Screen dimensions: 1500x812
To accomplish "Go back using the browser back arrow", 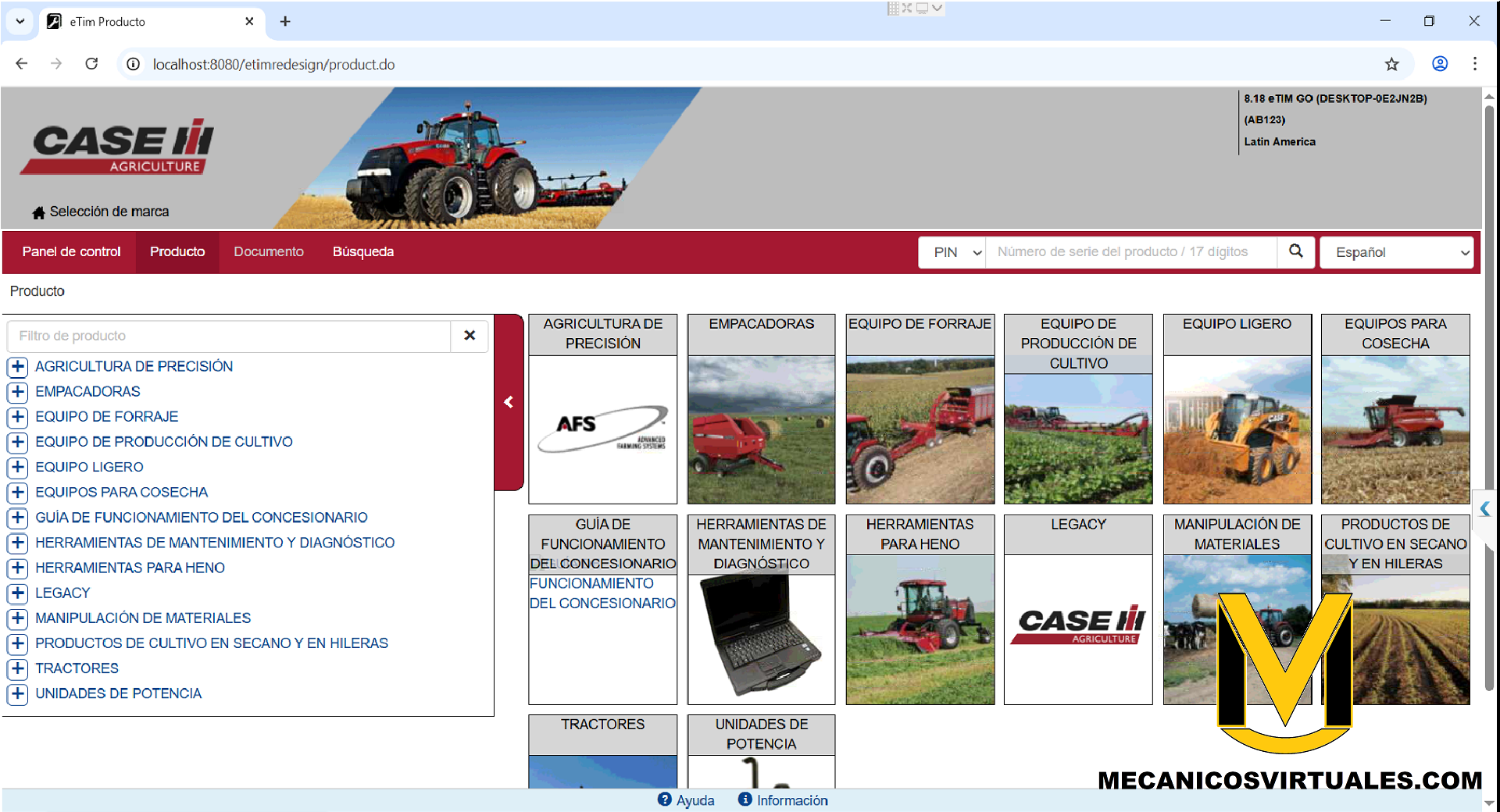I will pos(22,64).
